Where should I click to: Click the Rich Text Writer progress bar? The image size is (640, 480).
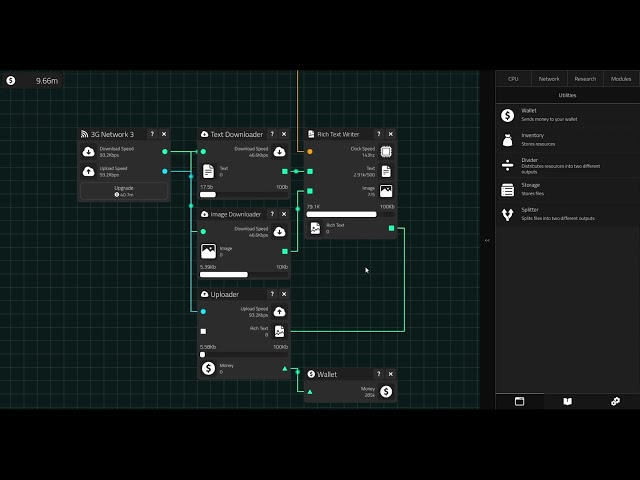pyautogui.click(x=350, y=214)
